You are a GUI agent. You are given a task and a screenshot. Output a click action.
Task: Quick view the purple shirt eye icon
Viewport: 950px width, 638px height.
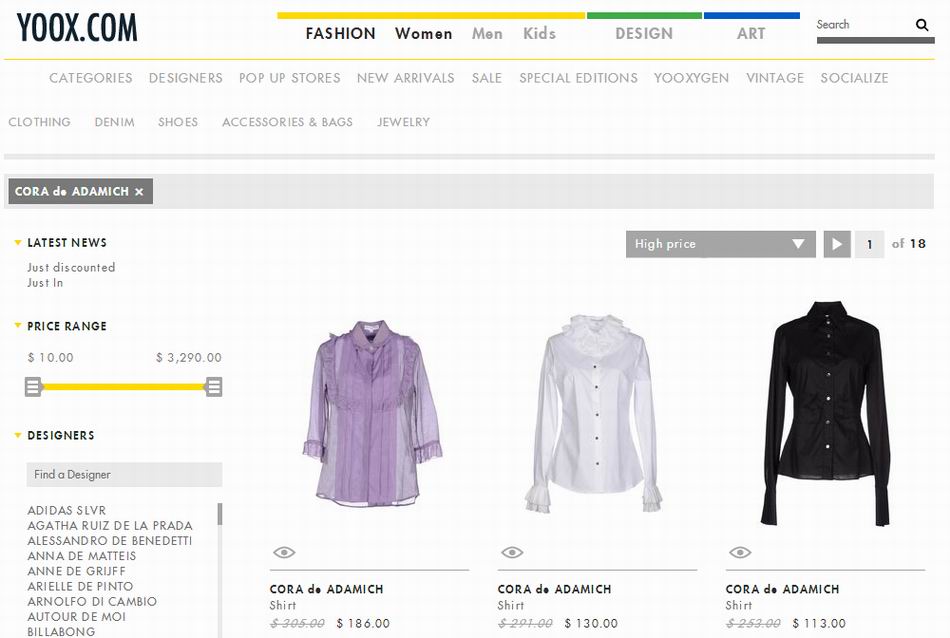point(284,552)
